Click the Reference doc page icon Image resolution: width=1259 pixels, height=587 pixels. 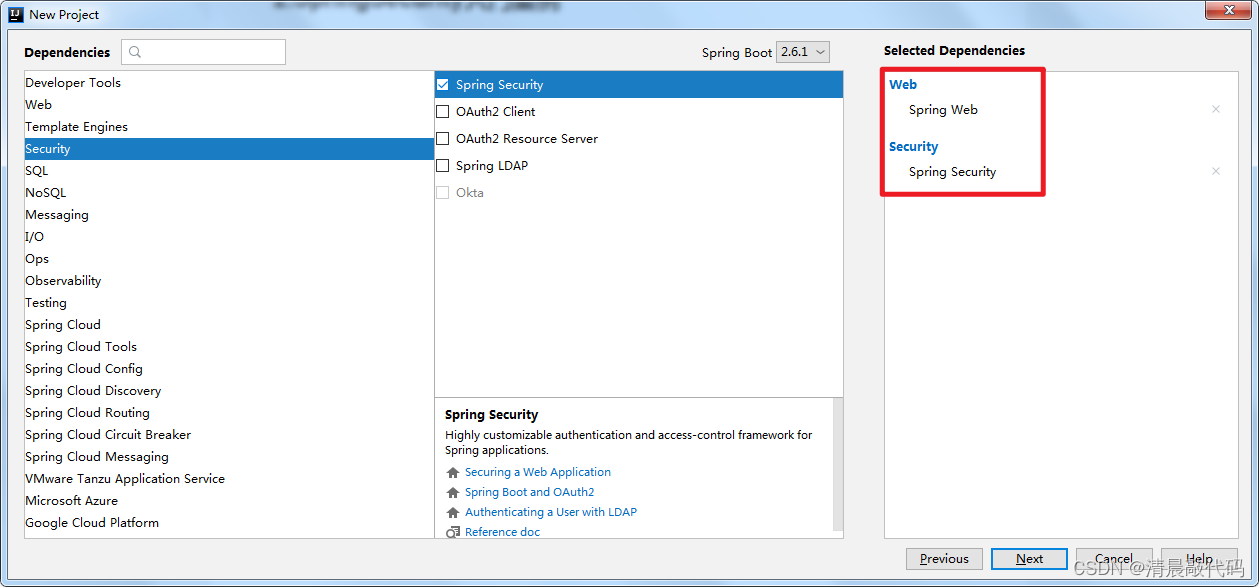click(453, 531)
